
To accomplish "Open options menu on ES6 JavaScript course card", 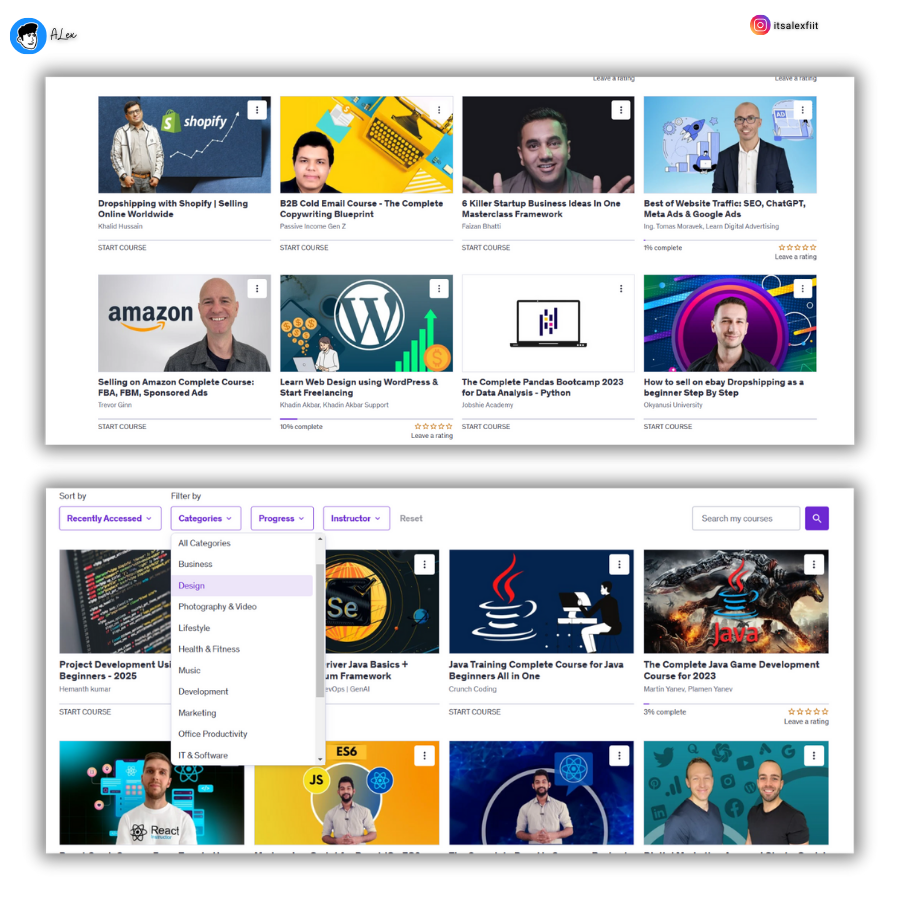I will pos(424,755).
